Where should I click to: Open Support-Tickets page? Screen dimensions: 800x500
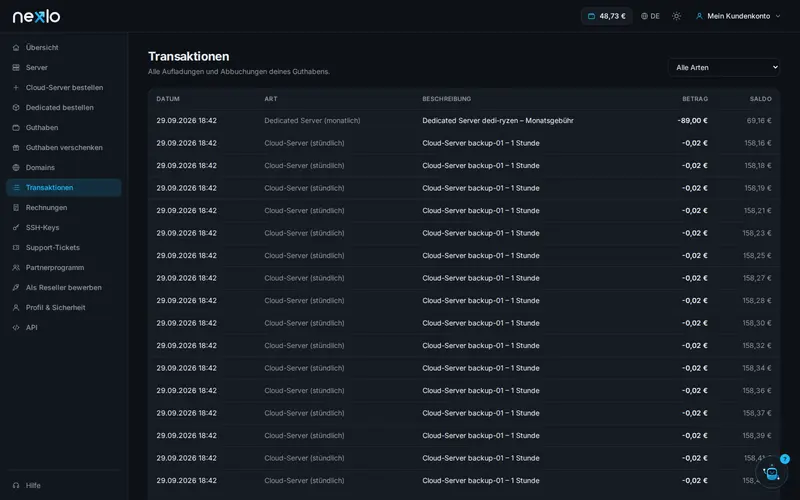[64, 247]
